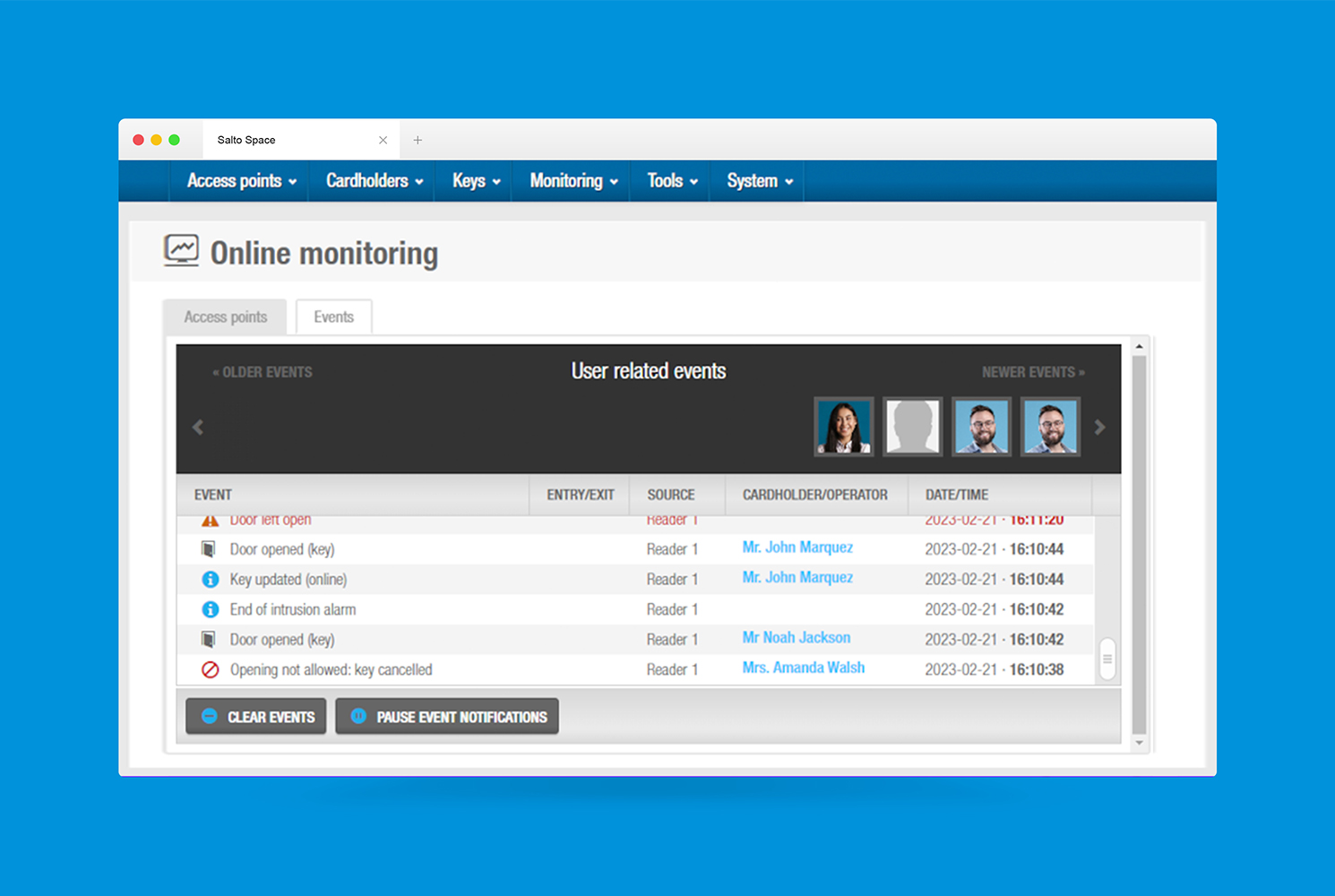Select the woman's photo thumbnail

coord(844,426)
